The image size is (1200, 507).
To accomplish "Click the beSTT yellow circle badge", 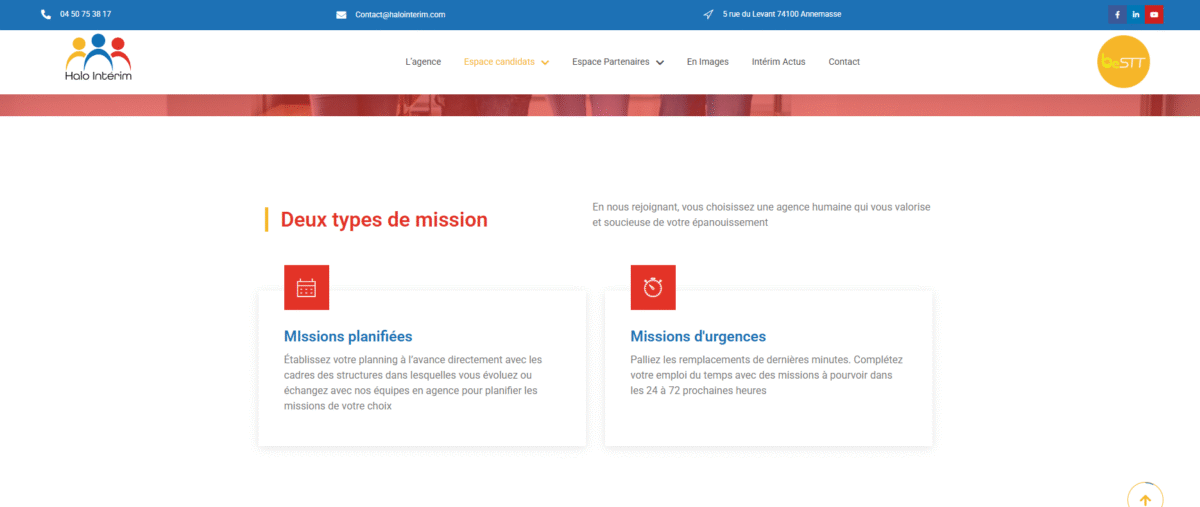I will click(1124, 62).
